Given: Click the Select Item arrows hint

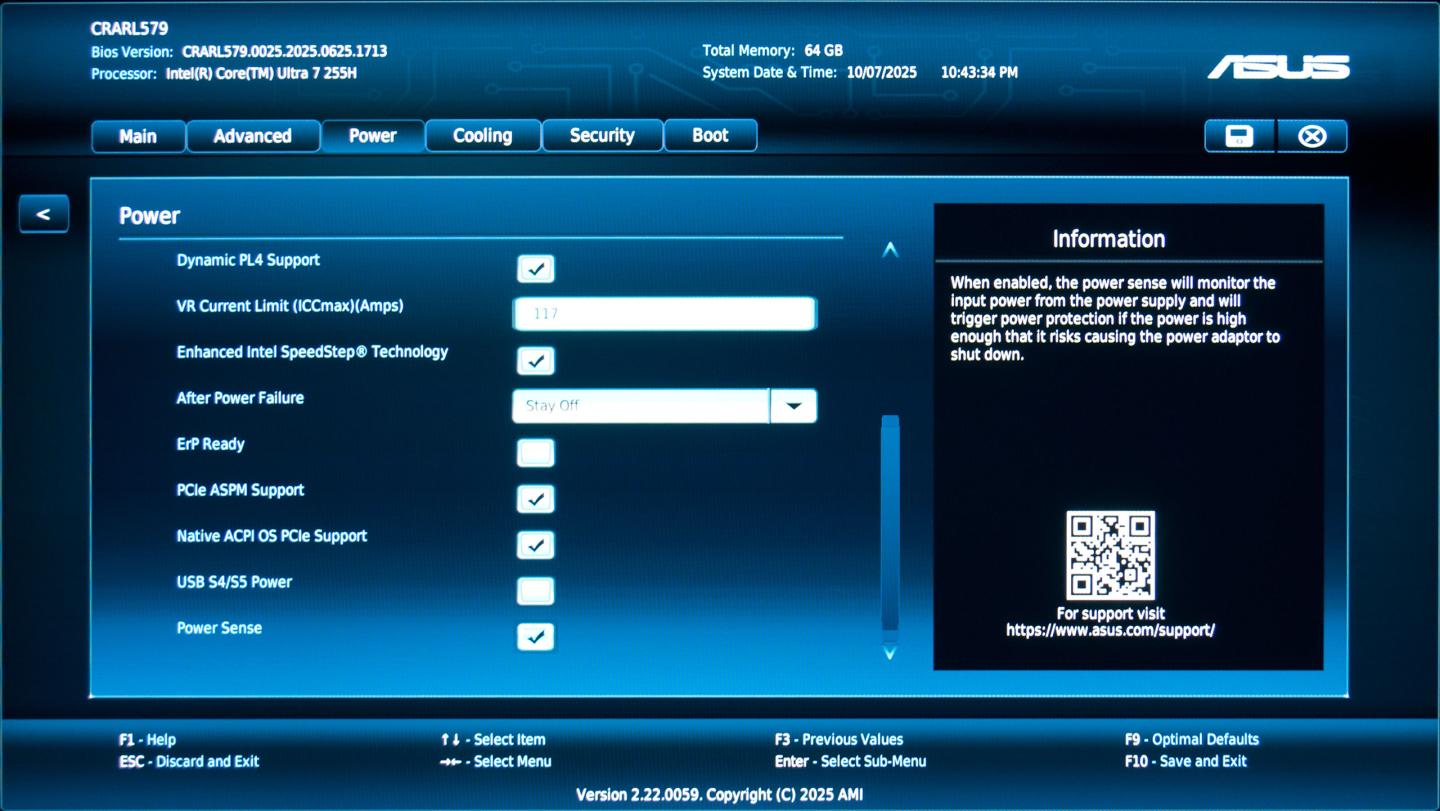Looking at the screenshot, I should click(493, 740).
